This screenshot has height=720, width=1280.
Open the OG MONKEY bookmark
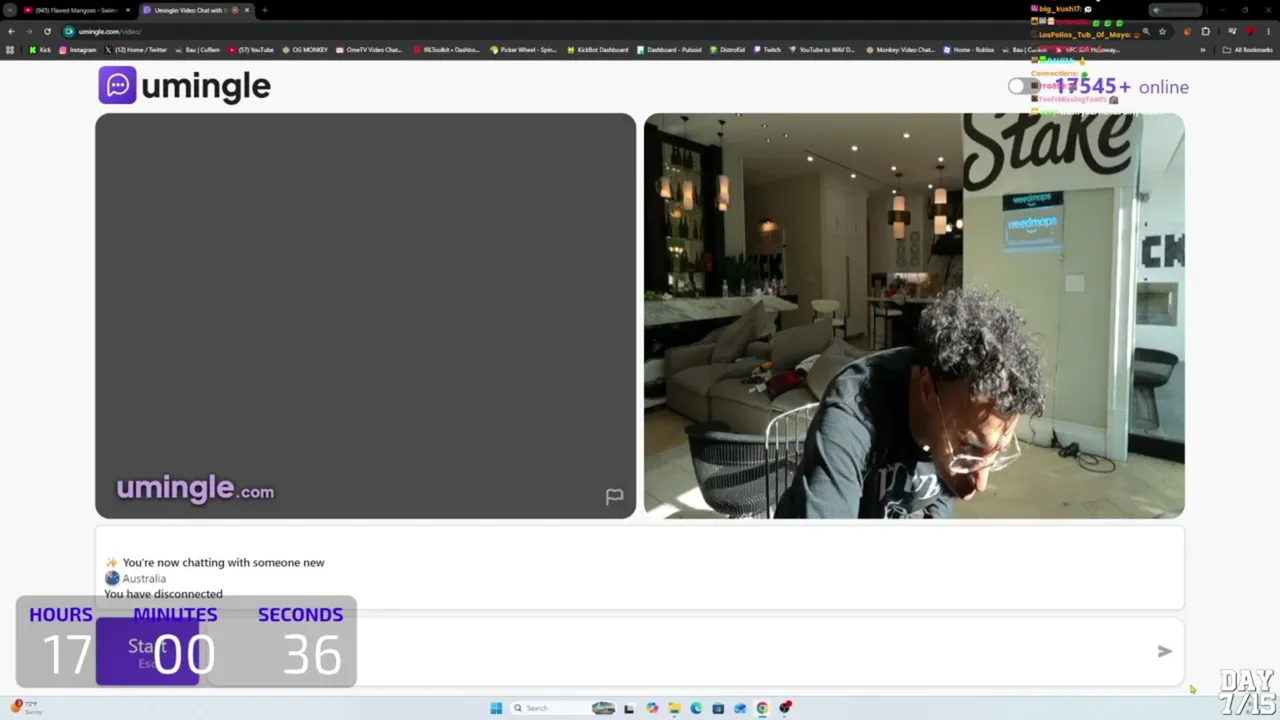[x=305, y=50]
